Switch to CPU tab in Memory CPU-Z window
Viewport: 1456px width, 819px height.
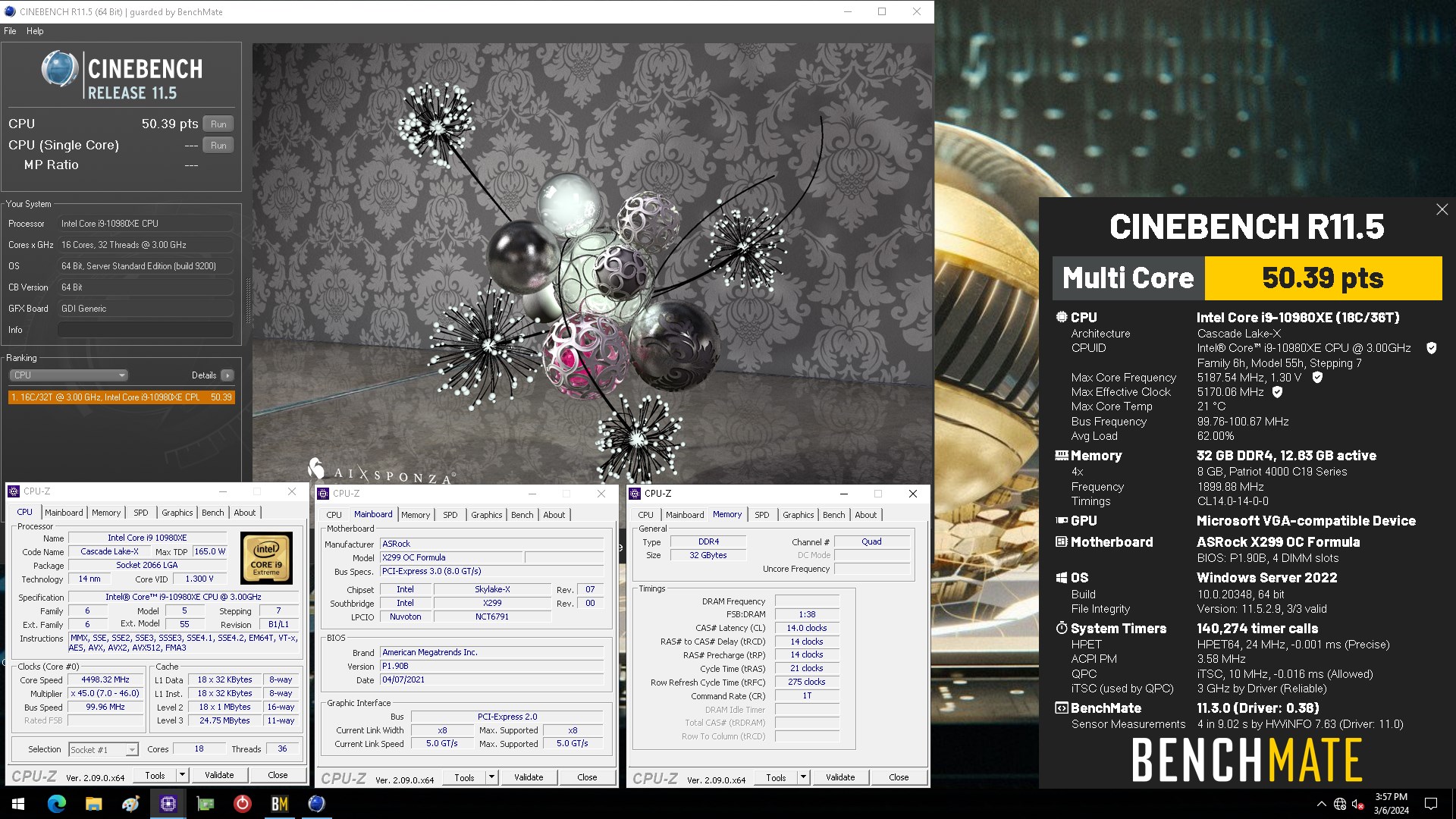(645, 515)
